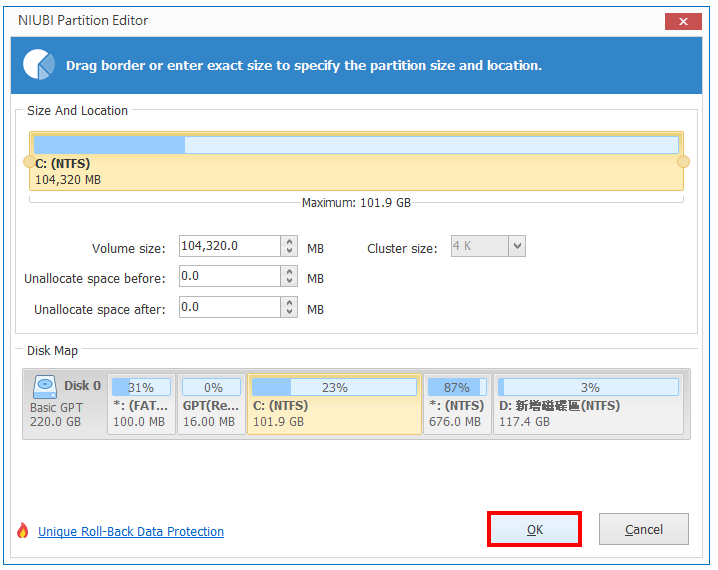The width and height of the screenshot is (718, 570).
Task: Click the 'Maximum: 101.9 GB' label
Action: click(x=356, y=203)
